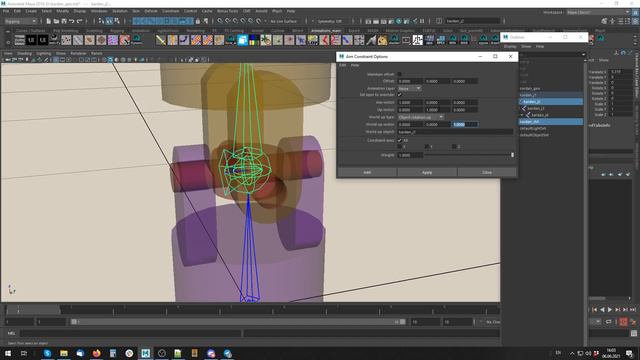Open Animation Layer None dropdown
Image resolution: width=640 pixels, height=360 pixels.
pos(409,88)
